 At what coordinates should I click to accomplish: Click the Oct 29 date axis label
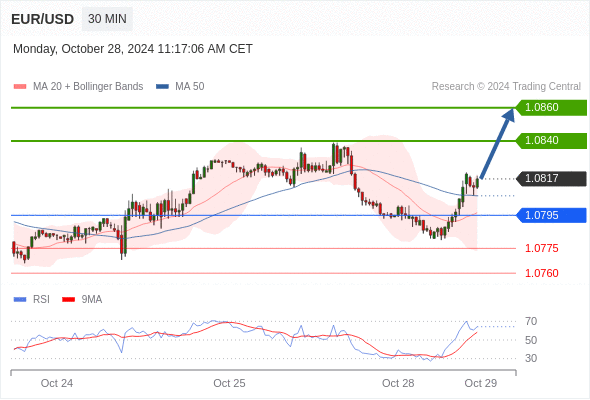pyautogui.click(x=481, y=383)
